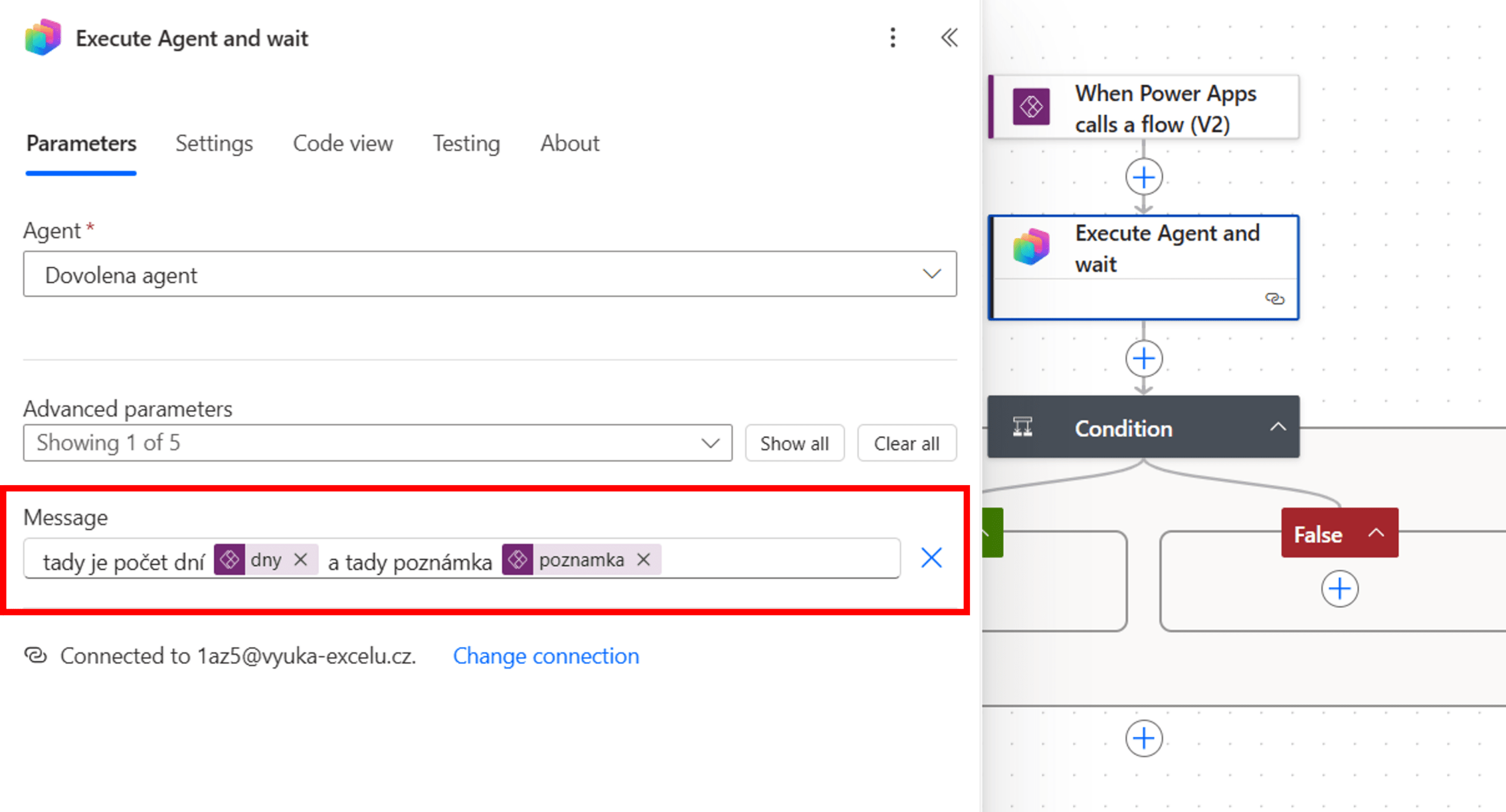Expand the Advanced parameters Showing 1 of 5 dropdown

point(378,443)
